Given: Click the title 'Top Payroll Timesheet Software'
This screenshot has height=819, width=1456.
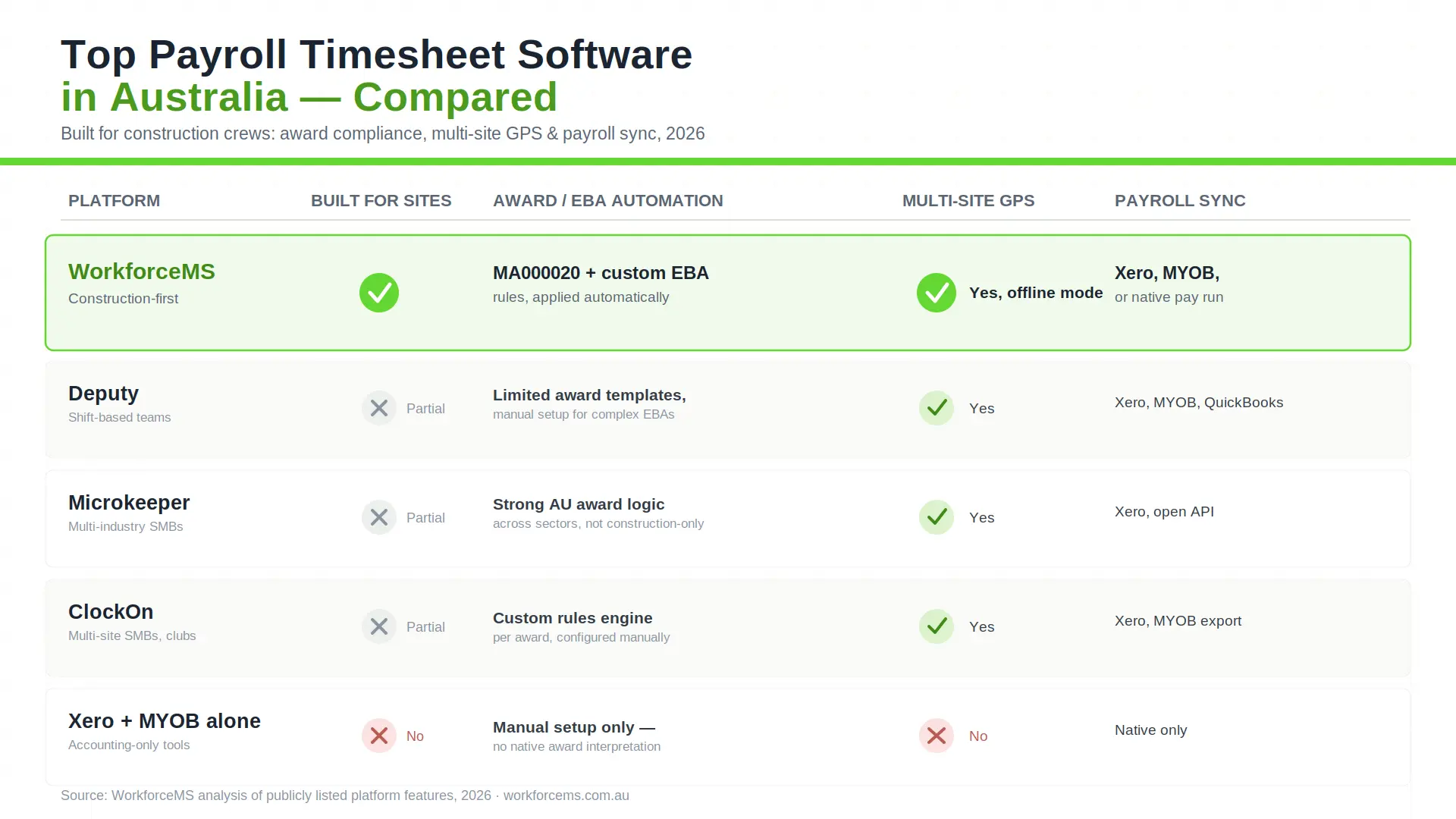Looking at the screenshot, I should (x=376, y=55).
